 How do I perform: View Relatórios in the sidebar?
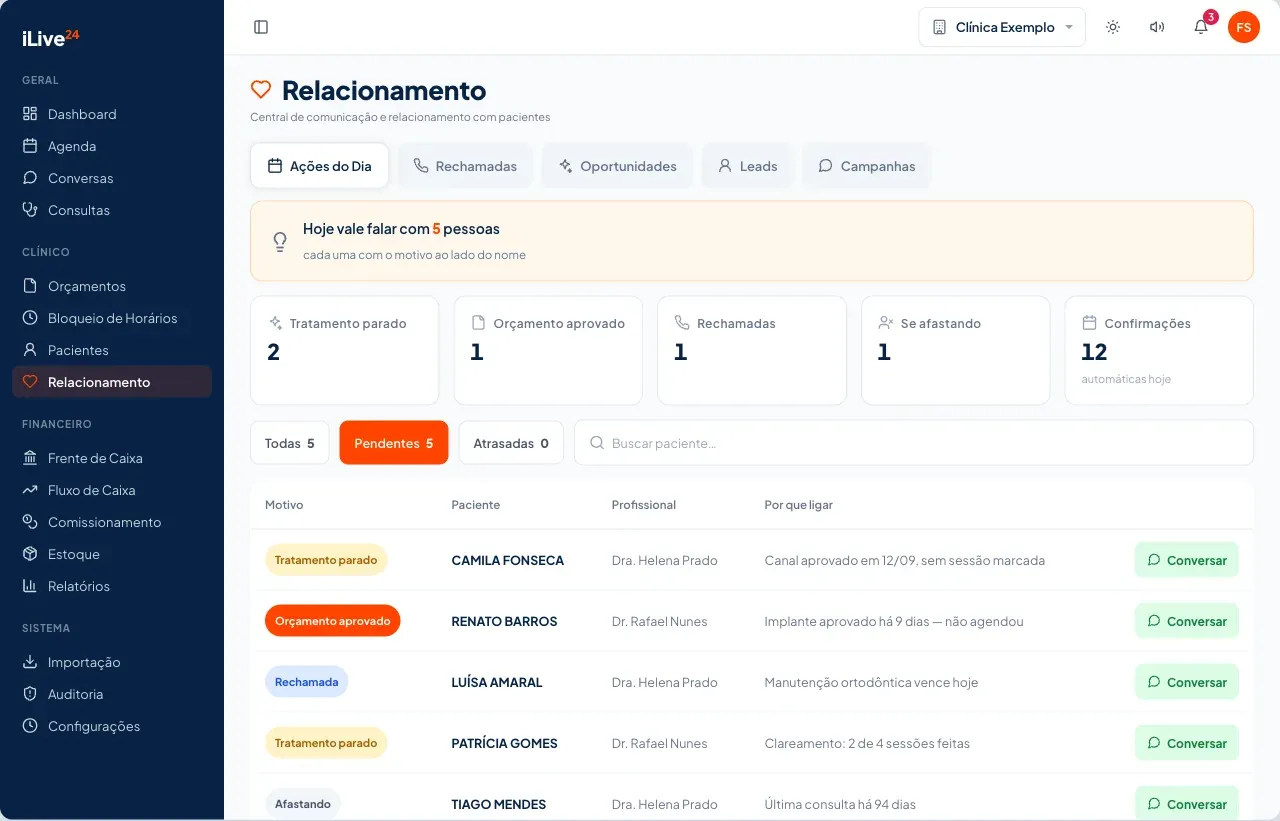112,586
